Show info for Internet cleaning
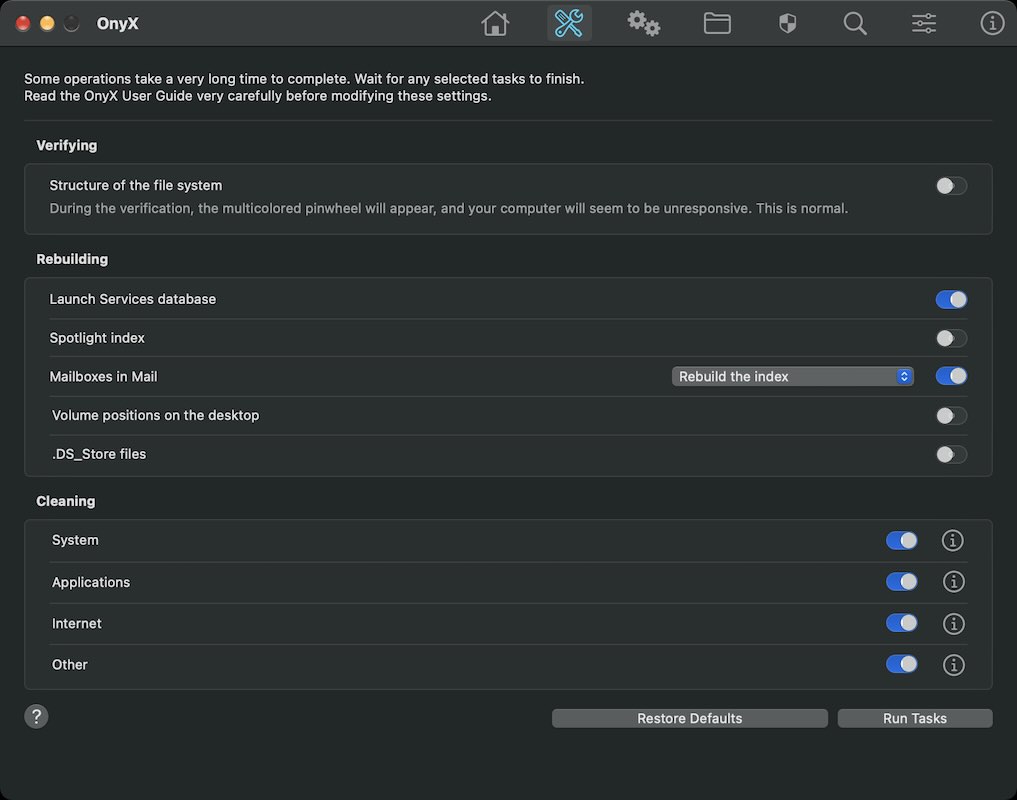Viewport: 1017px width, 800px height. click(953, 624)
